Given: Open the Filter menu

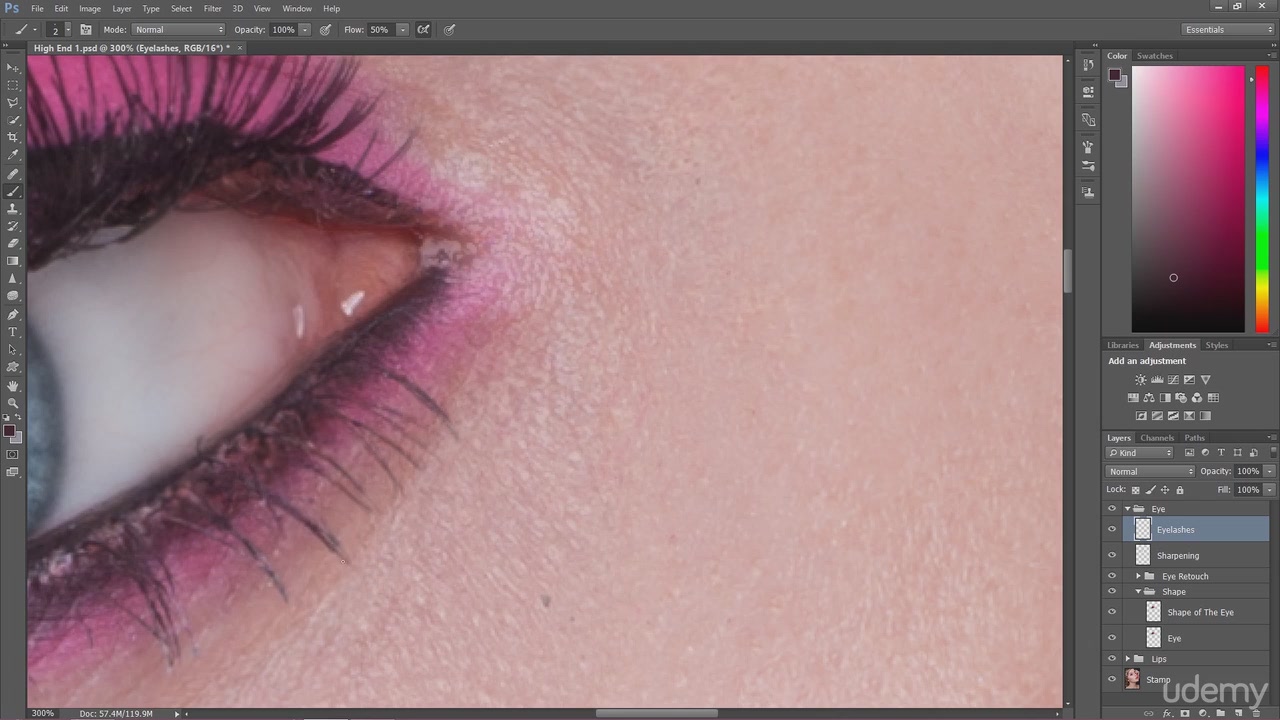Looking at the screenshot, I should (213, 9).
